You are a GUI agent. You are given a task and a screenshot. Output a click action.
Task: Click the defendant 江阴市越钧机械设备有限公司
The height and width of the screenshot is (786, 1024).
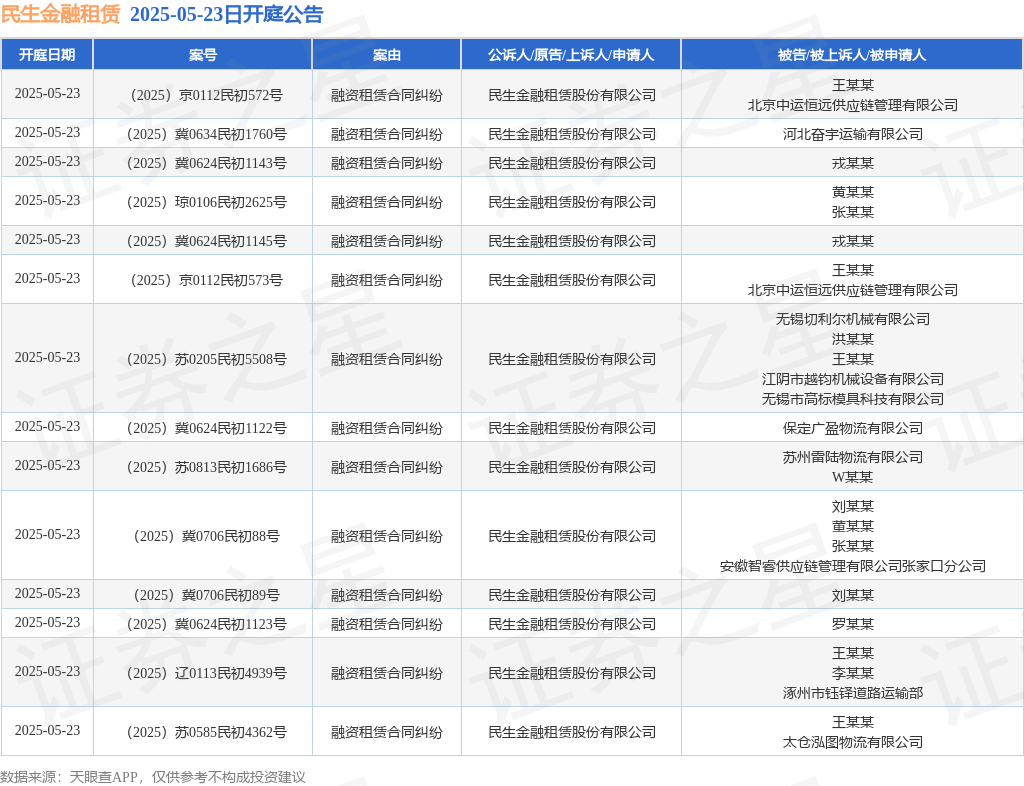pos(853,379)
